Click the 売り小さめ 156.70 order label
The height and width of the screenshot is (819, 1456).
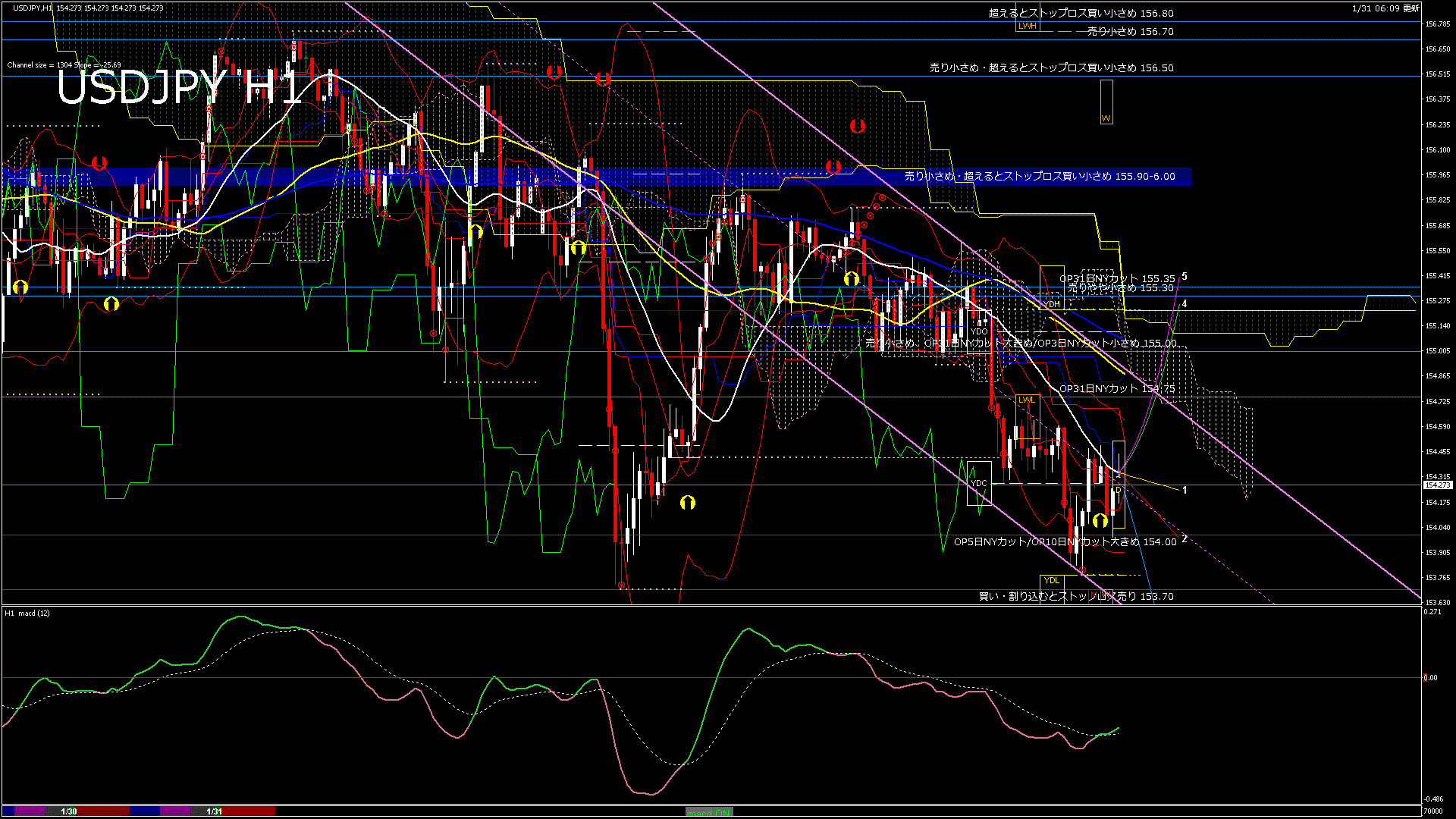point(1130,32)
